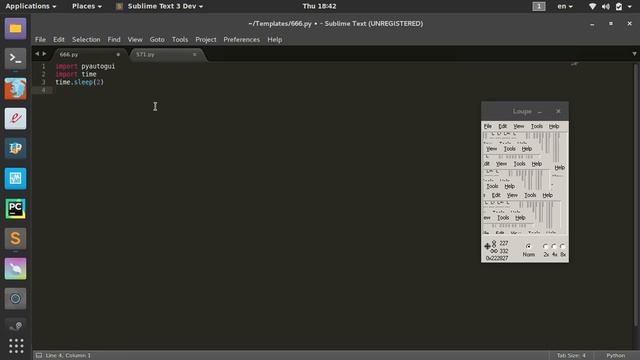This screenshot has height=360, width=640.
Task: Select the 8x zoom radio in Loupe
Action: tap(563, 247)
